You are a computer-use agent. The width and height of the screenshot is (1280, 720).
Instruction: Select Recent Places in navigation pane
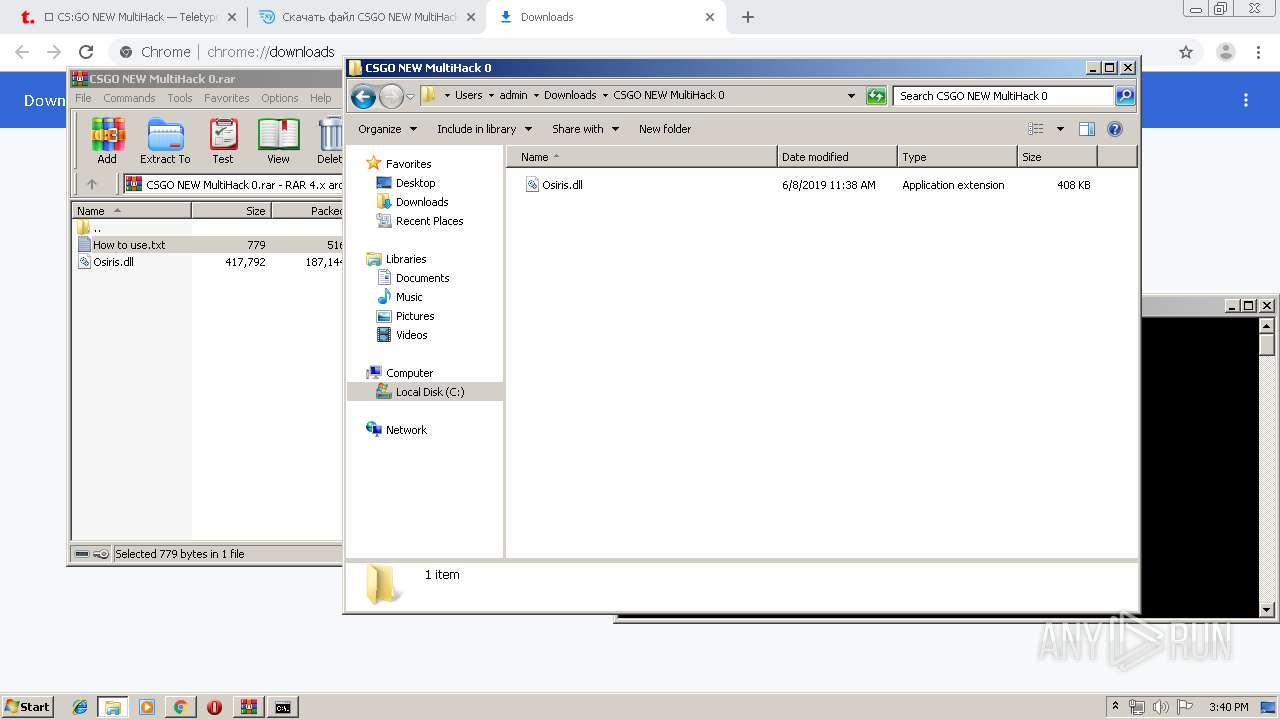tap(429, 221)
